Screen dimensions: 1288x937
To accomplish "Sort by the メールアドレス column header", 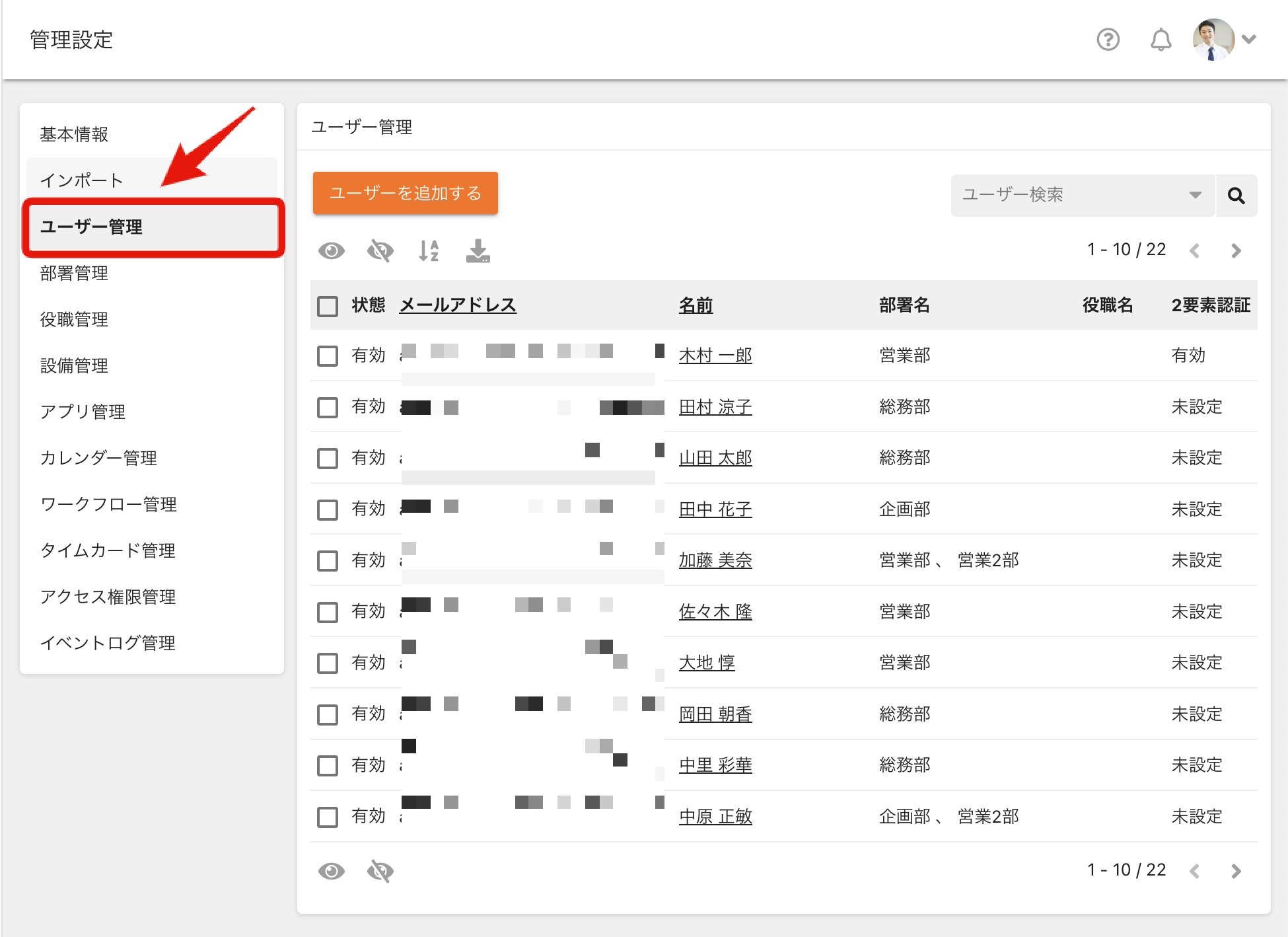I will [458, 305].
